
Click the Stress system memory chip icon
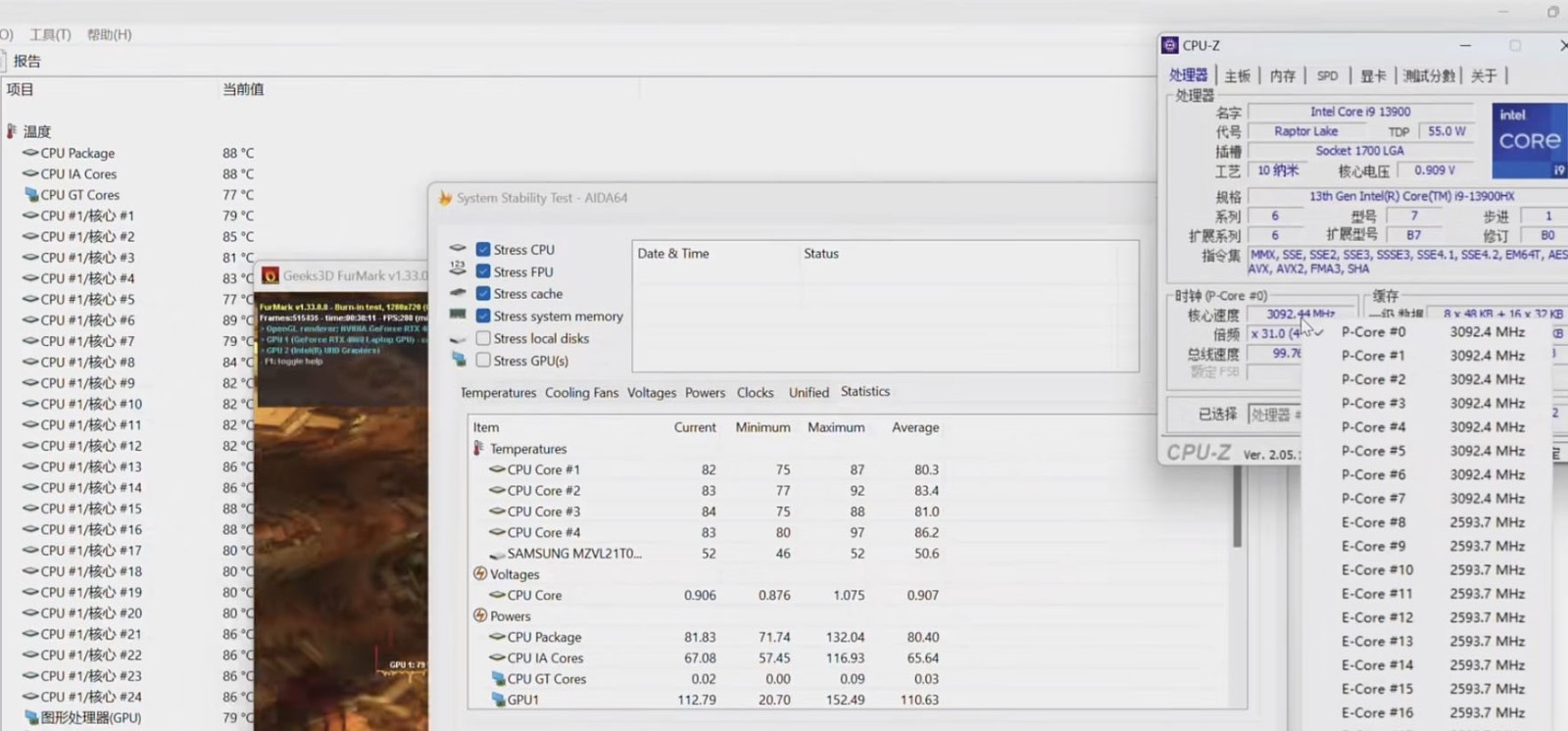pos(458,315)
